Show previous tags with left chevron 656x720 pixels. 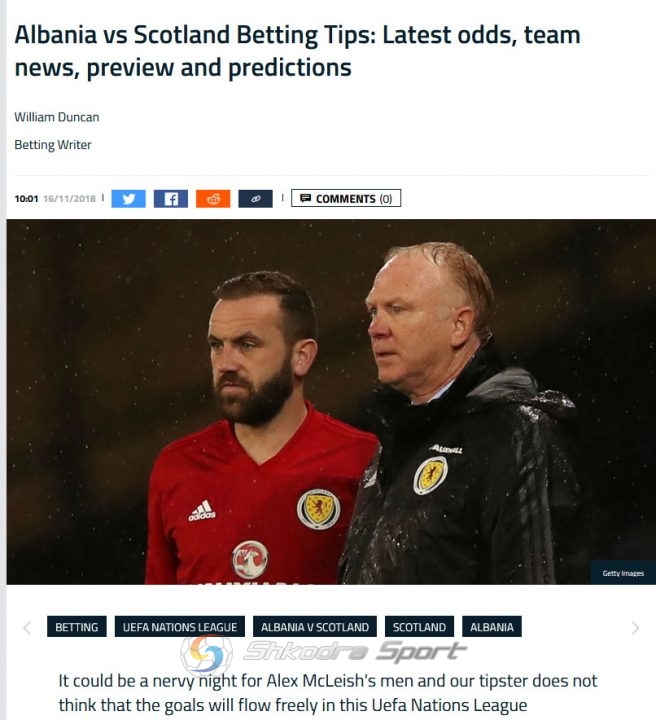[27, 628]
